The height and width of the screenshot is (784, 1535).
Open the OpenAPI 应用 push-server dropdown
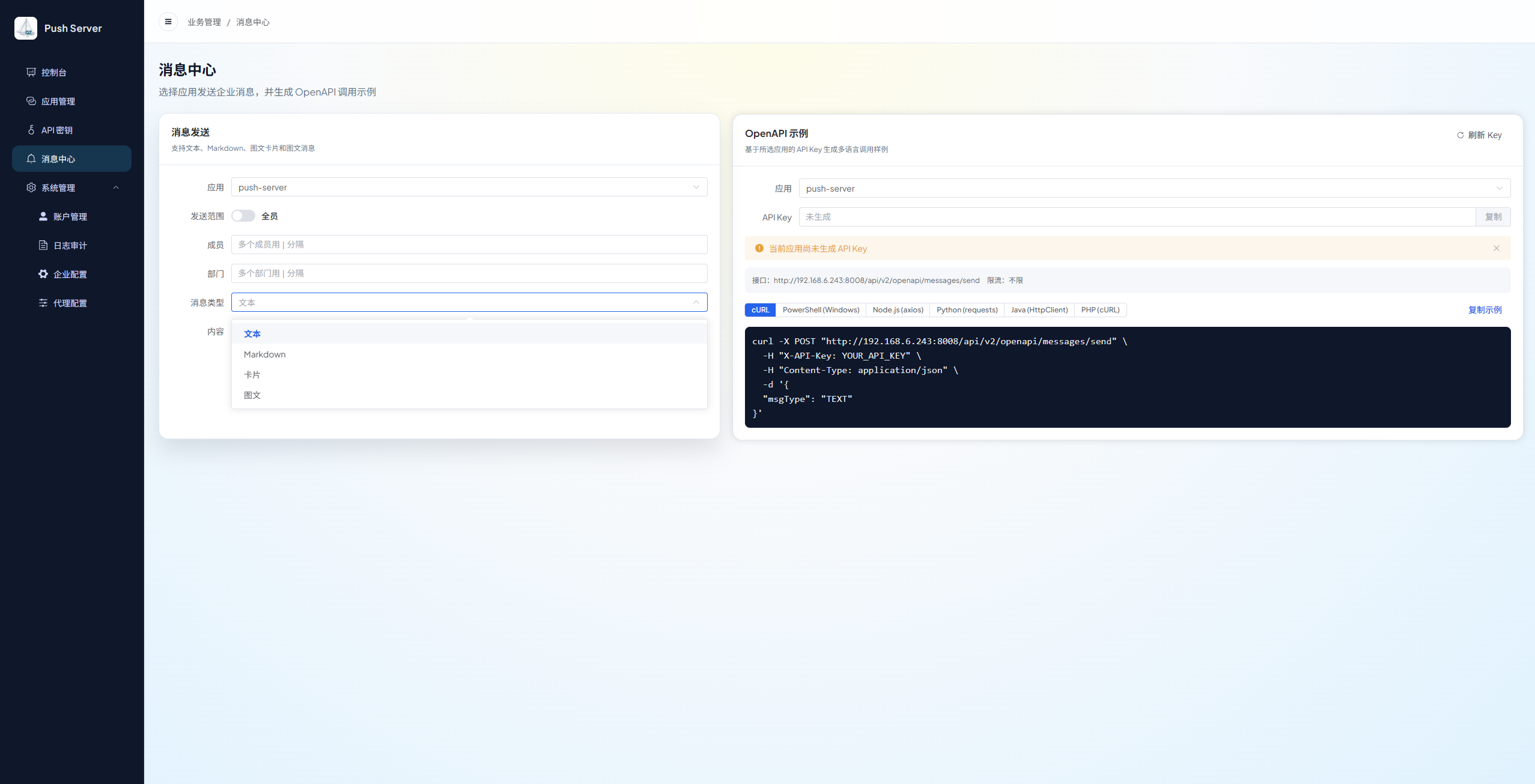pos(1154,188)
